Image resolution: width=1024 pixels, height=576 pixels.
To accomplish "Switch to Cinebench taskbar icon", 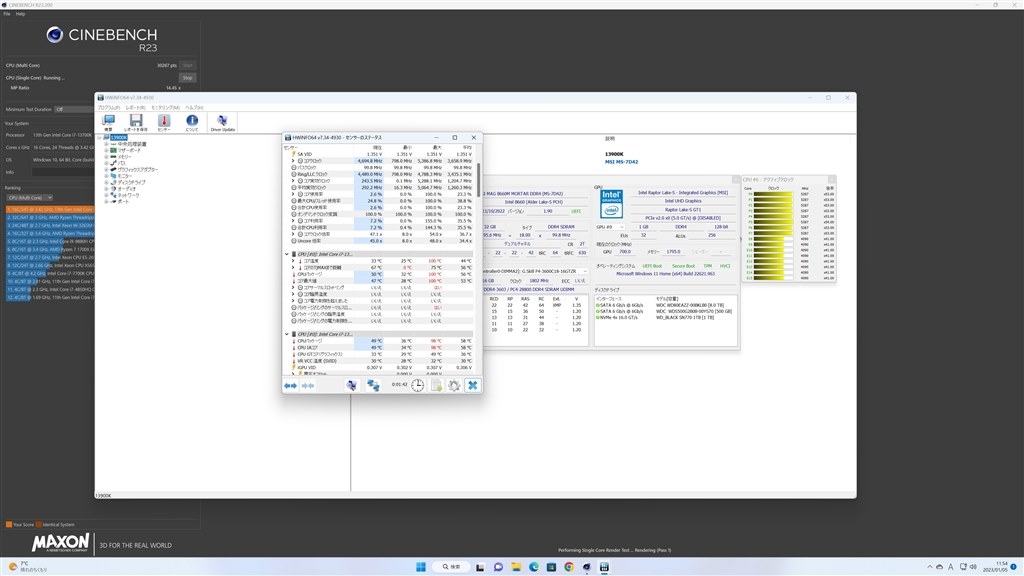I will click(x=586, y=566).
